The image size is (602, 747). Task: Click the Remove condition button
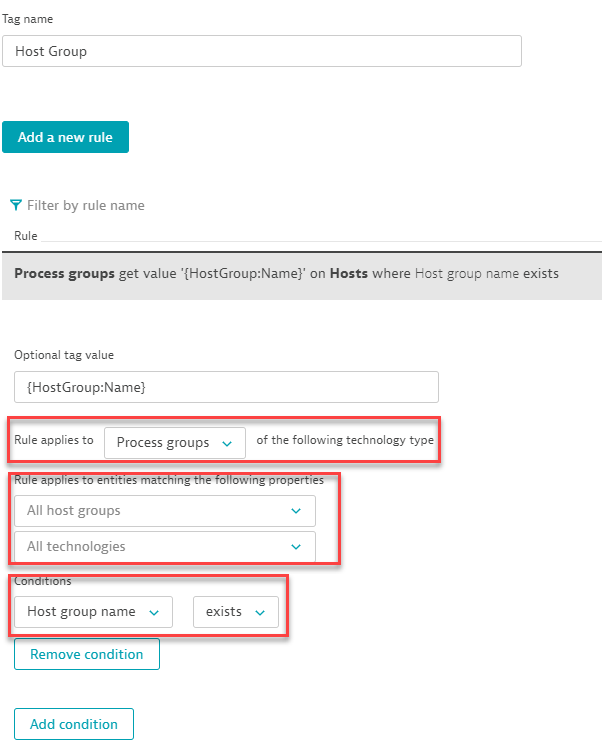(87, 654)
